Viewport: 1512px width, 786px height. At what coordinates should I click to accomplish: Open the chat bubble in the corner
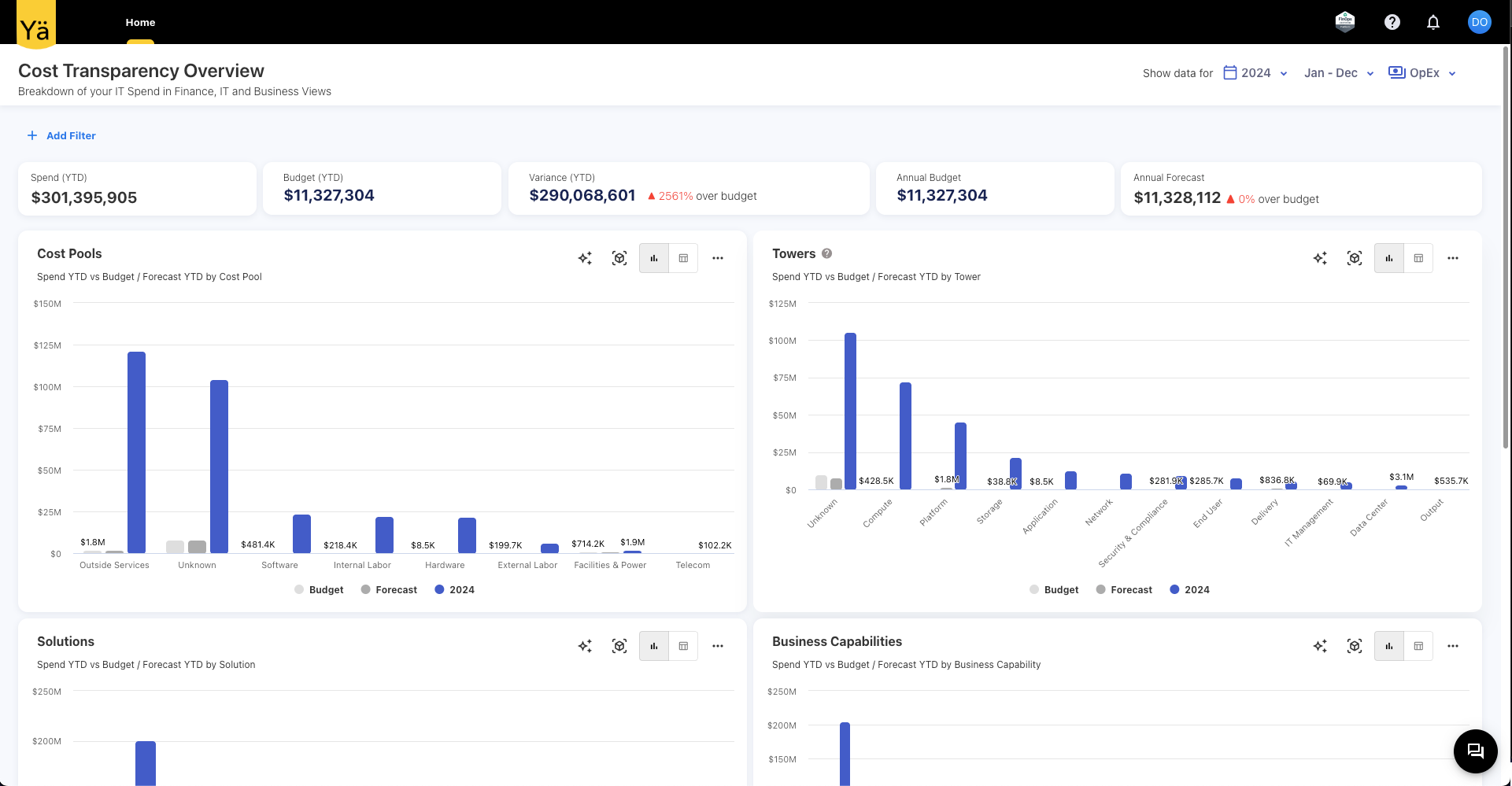(1475, 751)
